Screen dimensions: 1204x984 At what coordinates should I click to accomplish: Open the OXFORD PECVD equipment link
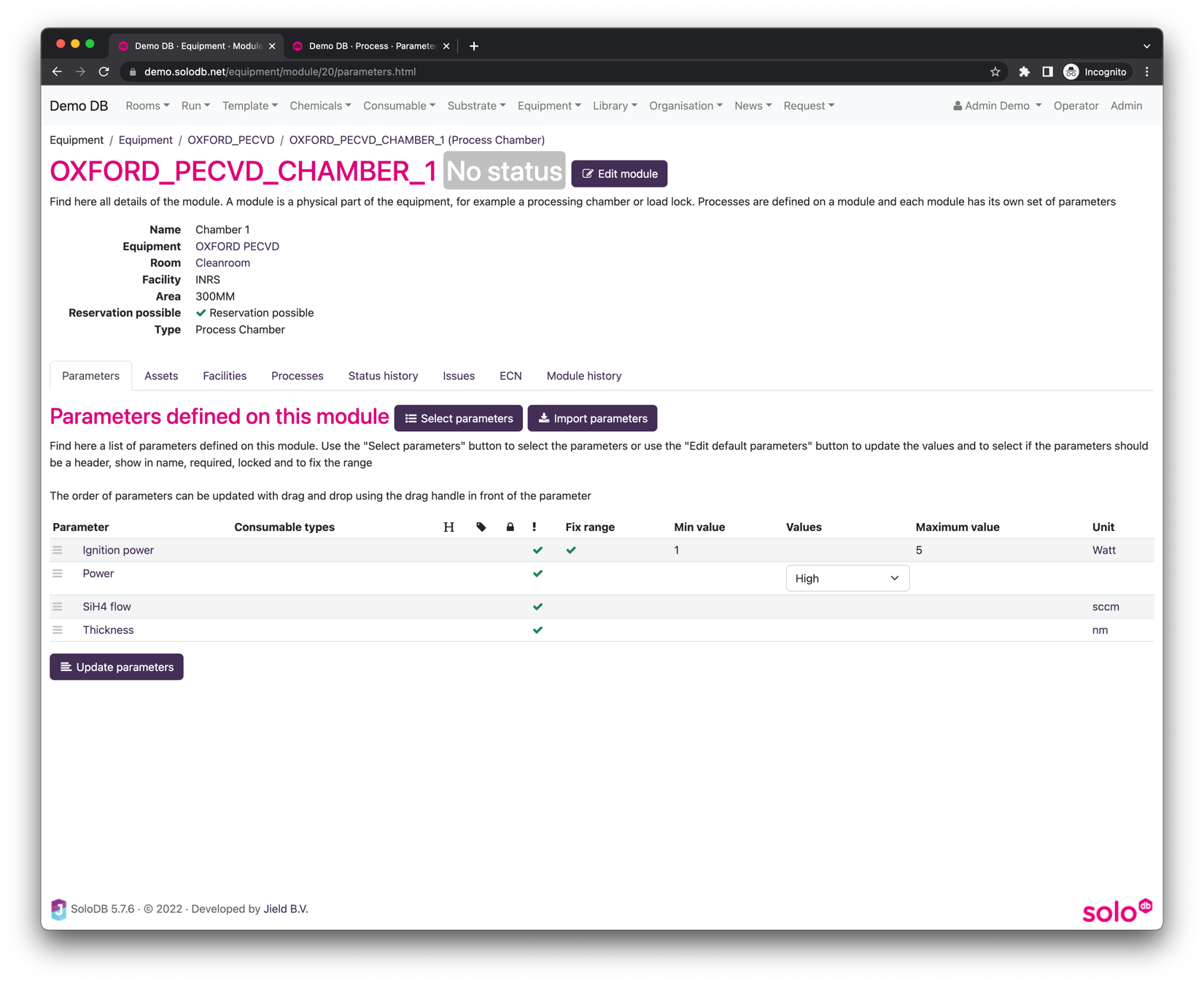tap(237, 247)
